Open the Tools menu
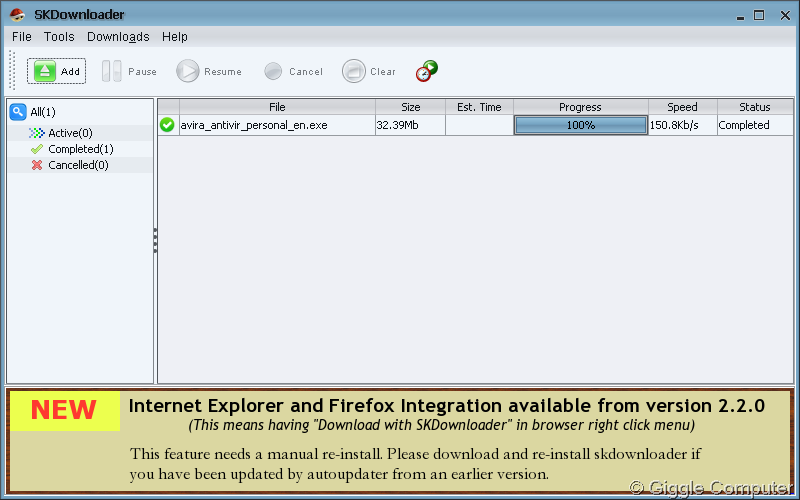 click(x=59, y=37)
